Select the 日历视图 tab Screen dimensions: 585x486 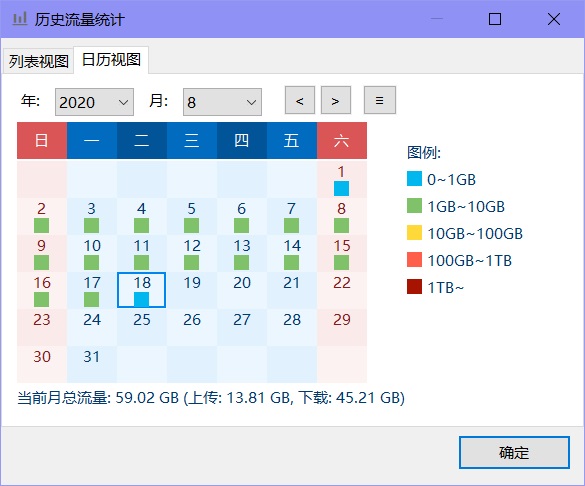(111, 60)
